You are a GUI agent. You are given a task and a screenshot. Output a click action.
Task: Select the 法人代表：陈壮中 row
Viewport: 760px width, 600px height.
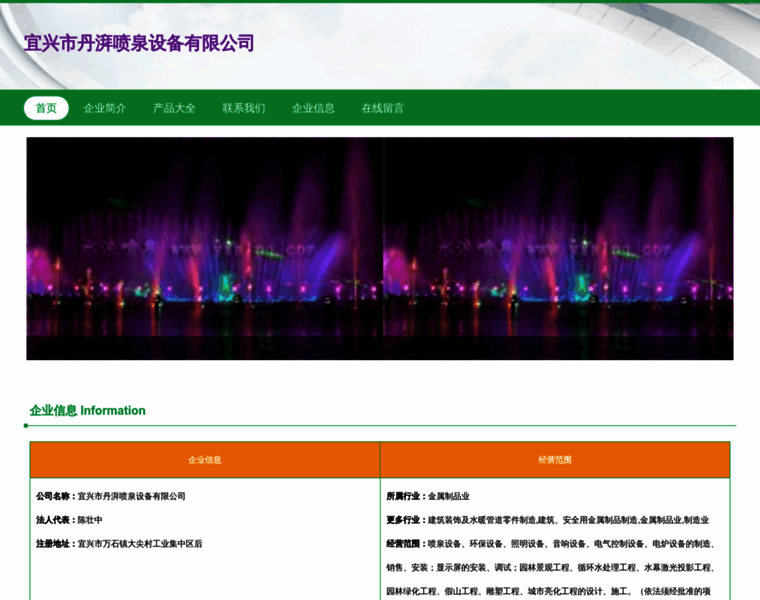tap(69, 520)
